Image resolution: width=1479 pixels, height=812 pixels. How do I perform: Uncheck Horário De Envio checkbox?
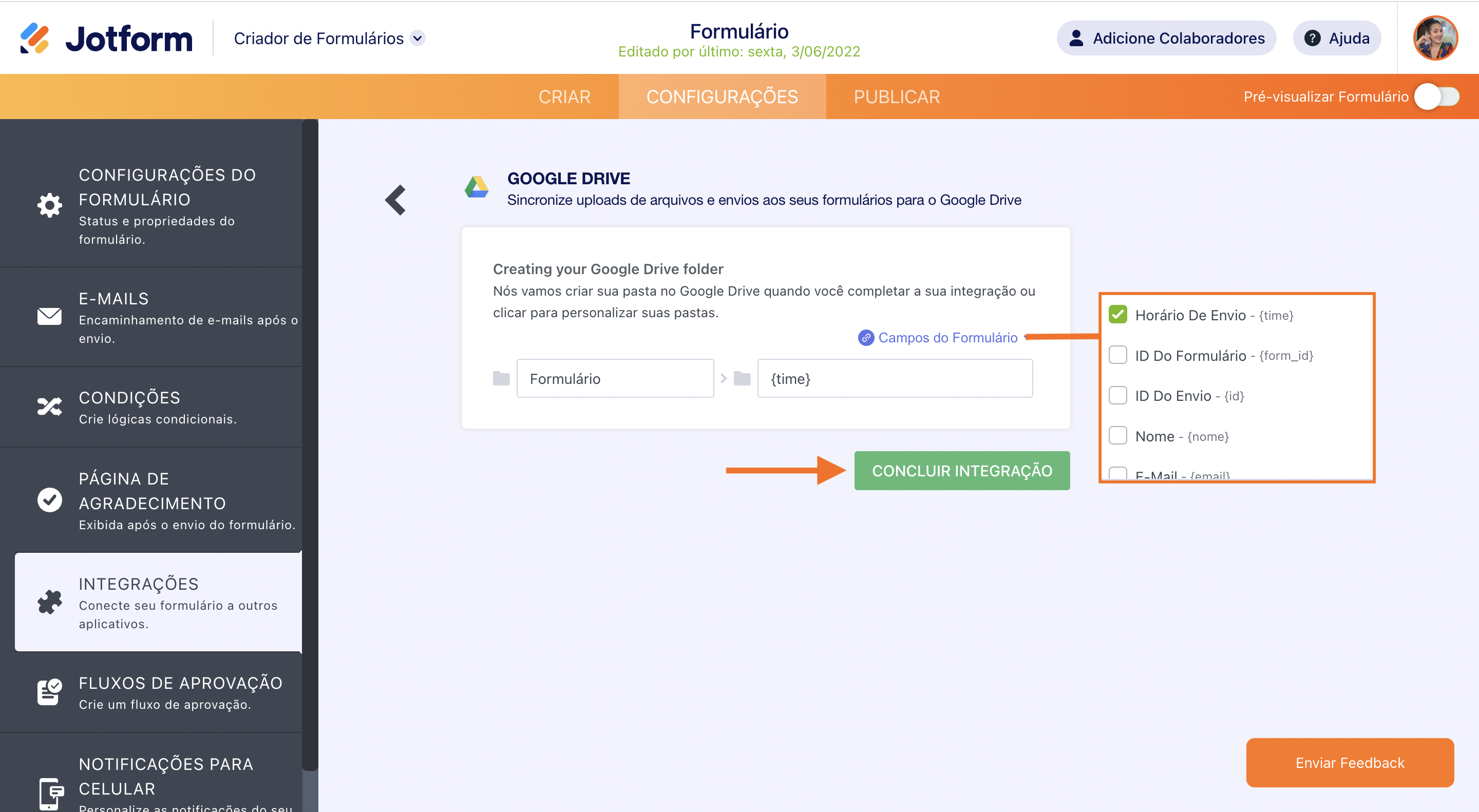[x=1117, y=315]
